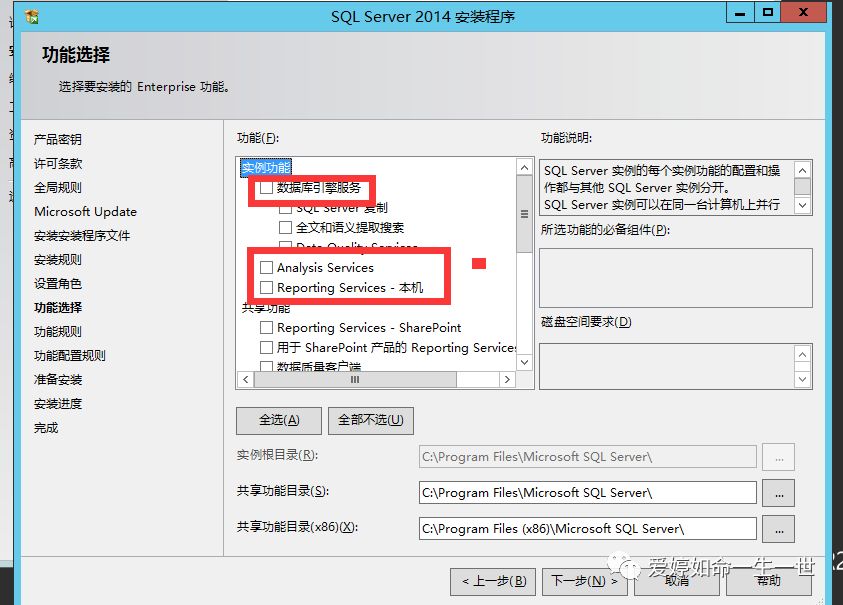Click 产品密钥 step in the left sidebar

(x=58, y=139)
